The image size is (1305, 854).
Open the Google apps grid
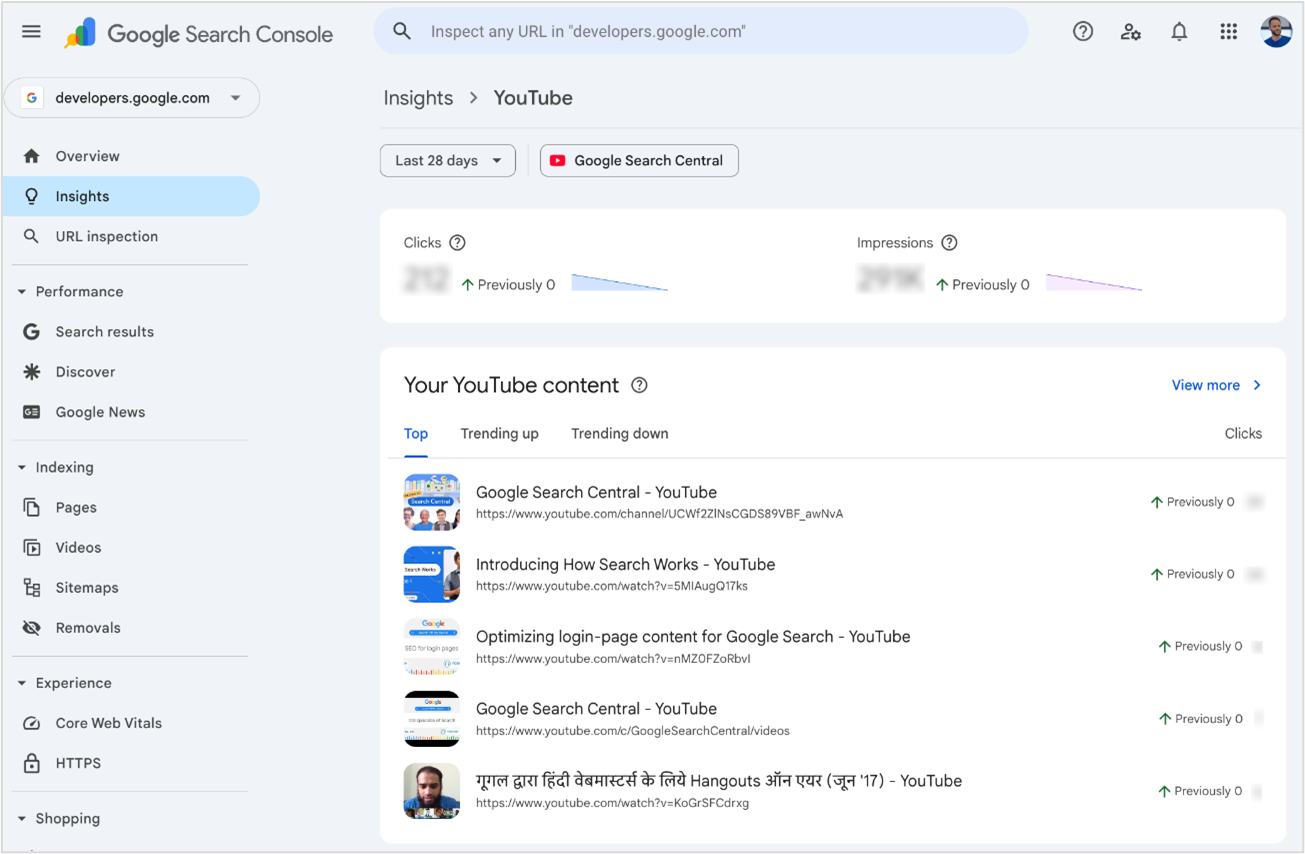coord(1228,31)
